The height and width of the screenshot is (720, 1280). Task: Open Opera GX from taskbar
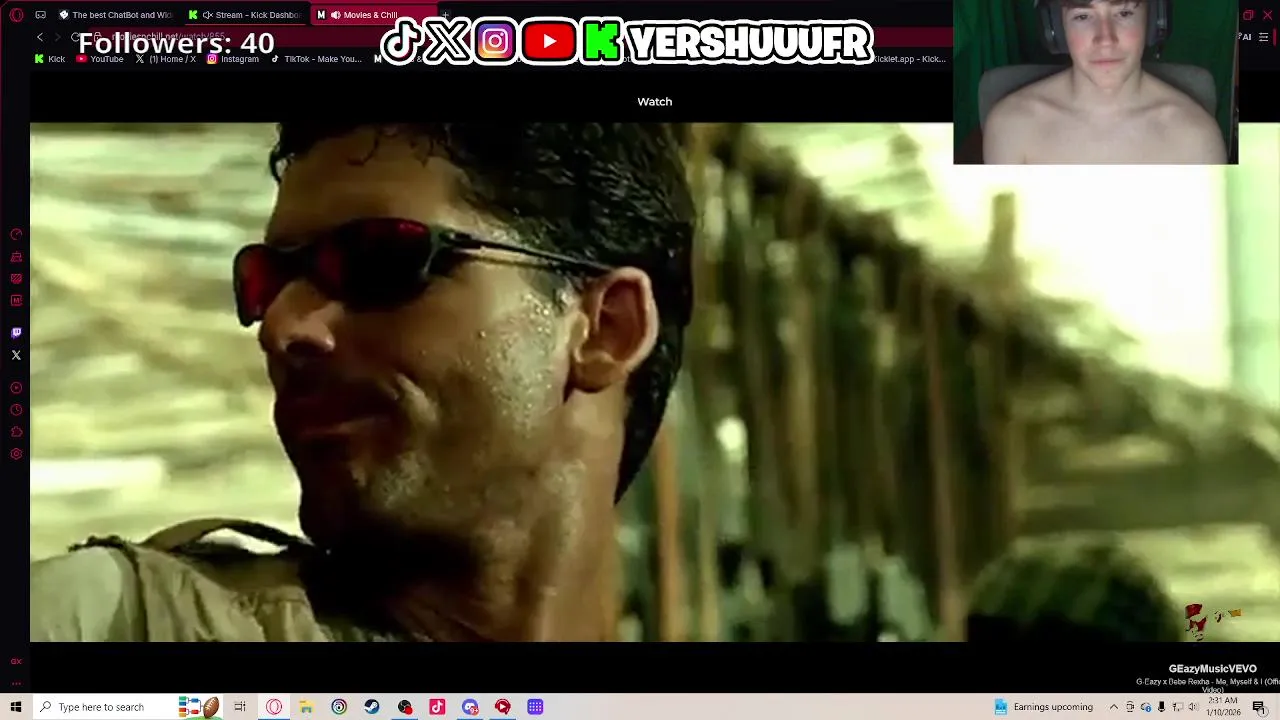point(274,707)
